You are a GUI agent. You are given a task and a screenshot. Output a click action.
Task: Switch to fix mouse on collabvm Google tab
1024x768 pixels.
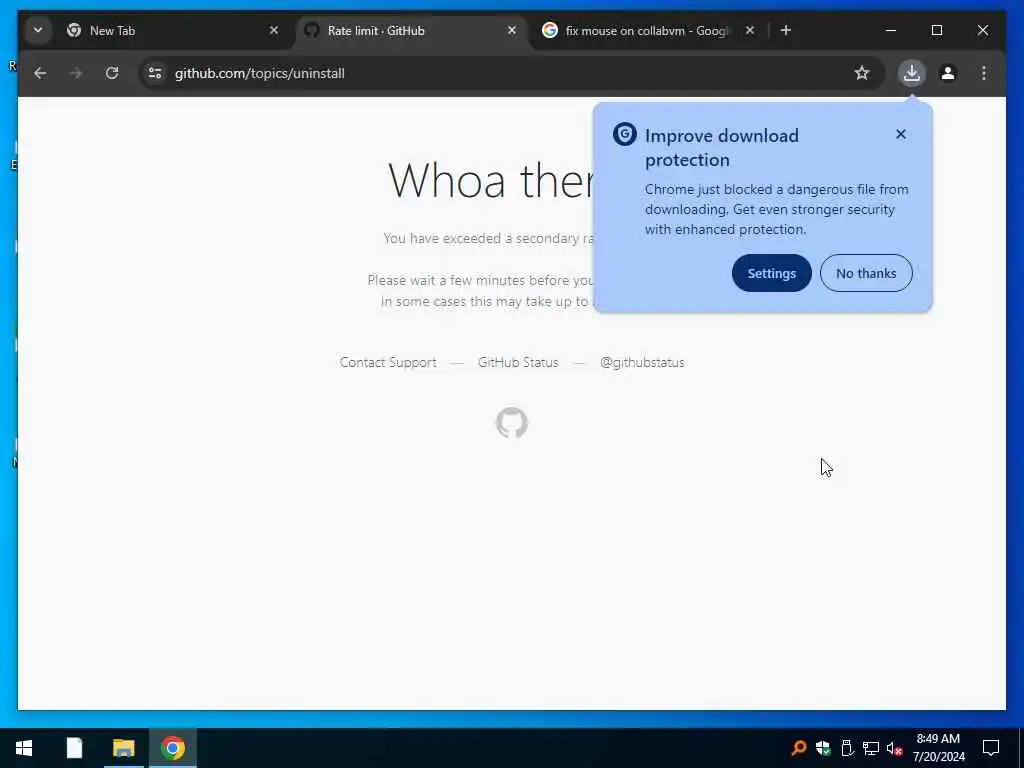tap(650, 31)
